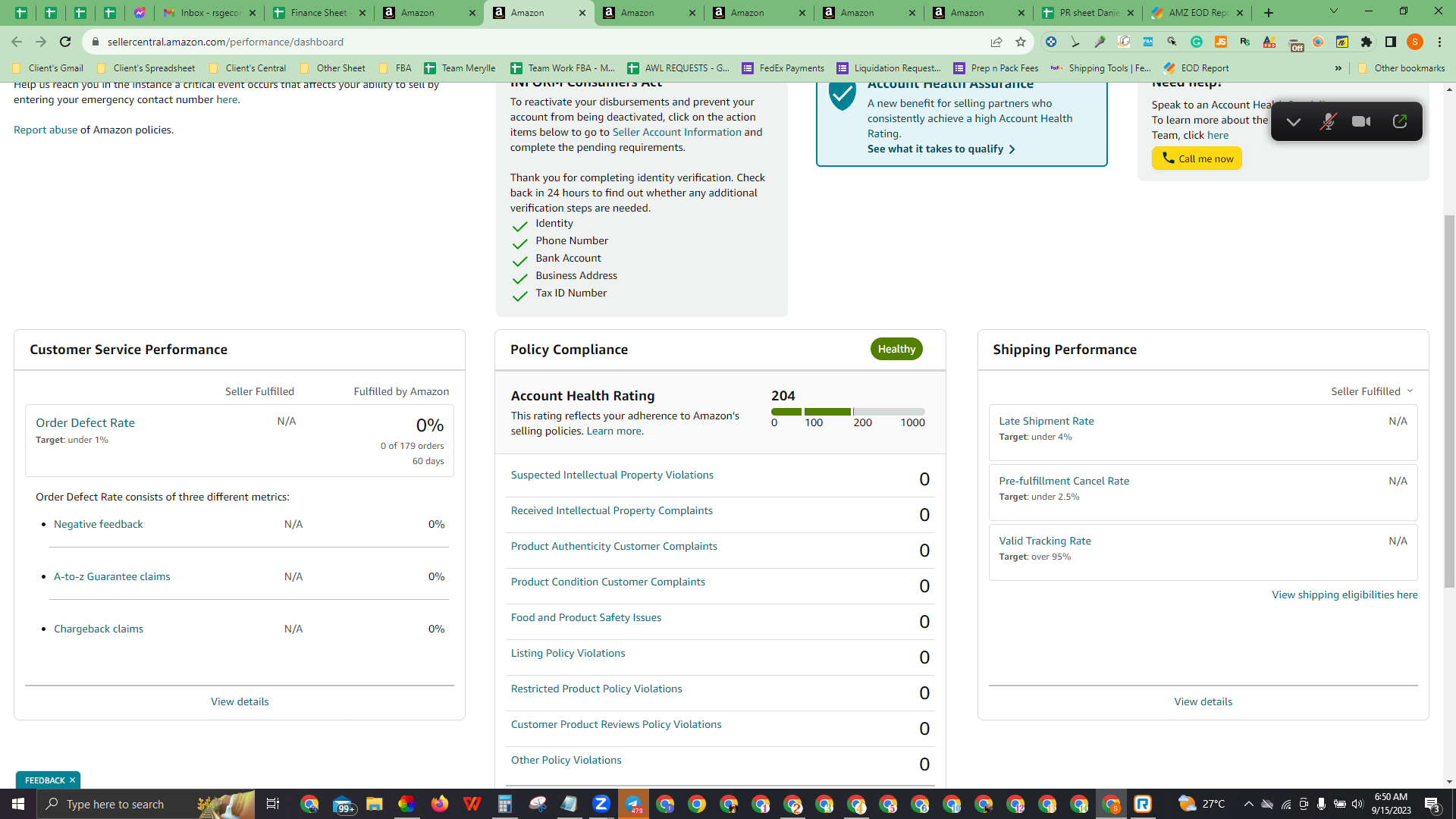Open the AZ PRO extension icon
Screen dimensions: 1456x819
[x=1269, y=42]
